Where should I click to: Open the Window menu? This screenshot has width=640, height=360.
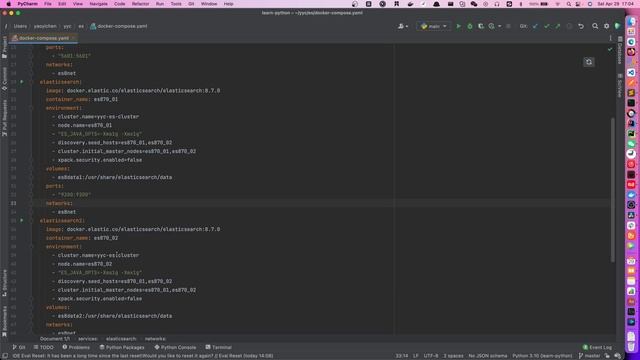[209, 4]
